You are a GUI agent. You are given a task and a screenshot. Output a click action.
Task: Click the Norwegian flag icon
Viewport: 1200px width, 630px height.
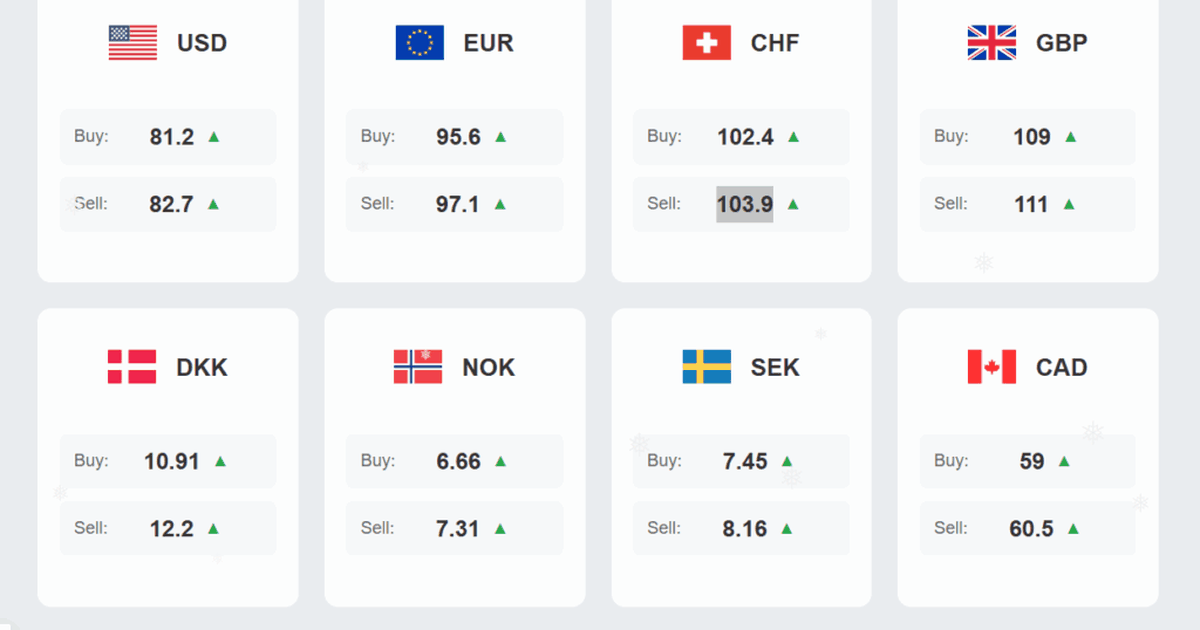click(x=418, y=367)
